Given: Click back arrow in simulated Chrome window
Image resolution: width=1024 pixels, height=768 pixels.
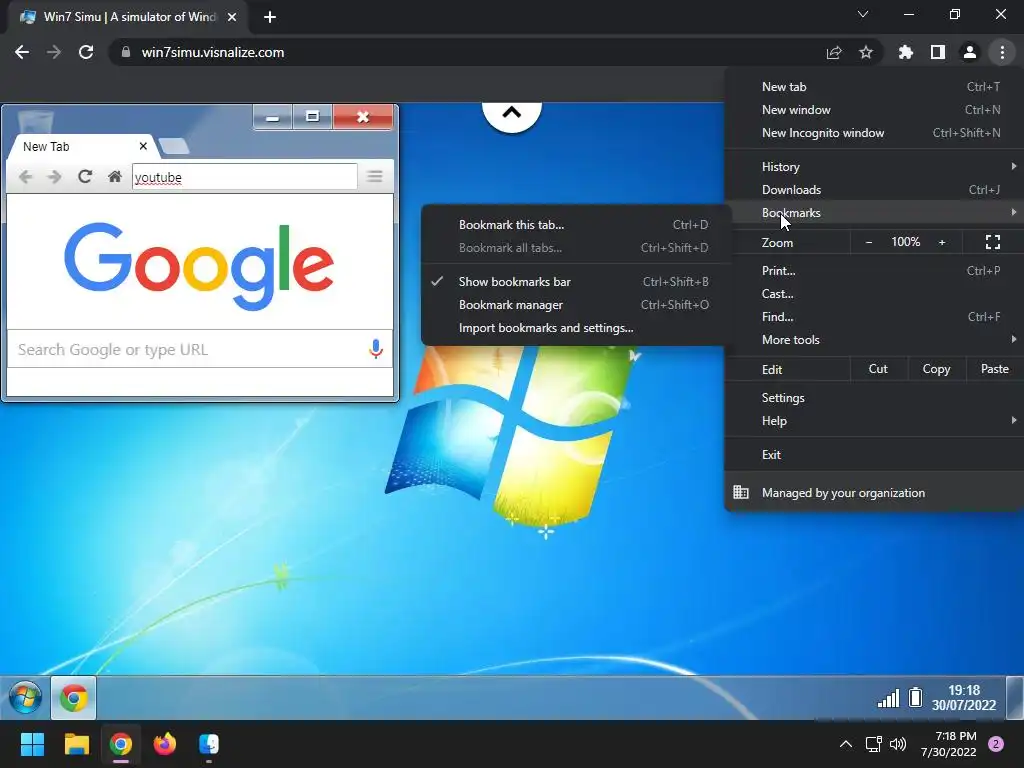Looking at the screenshot, I should (x=25, y=176).
